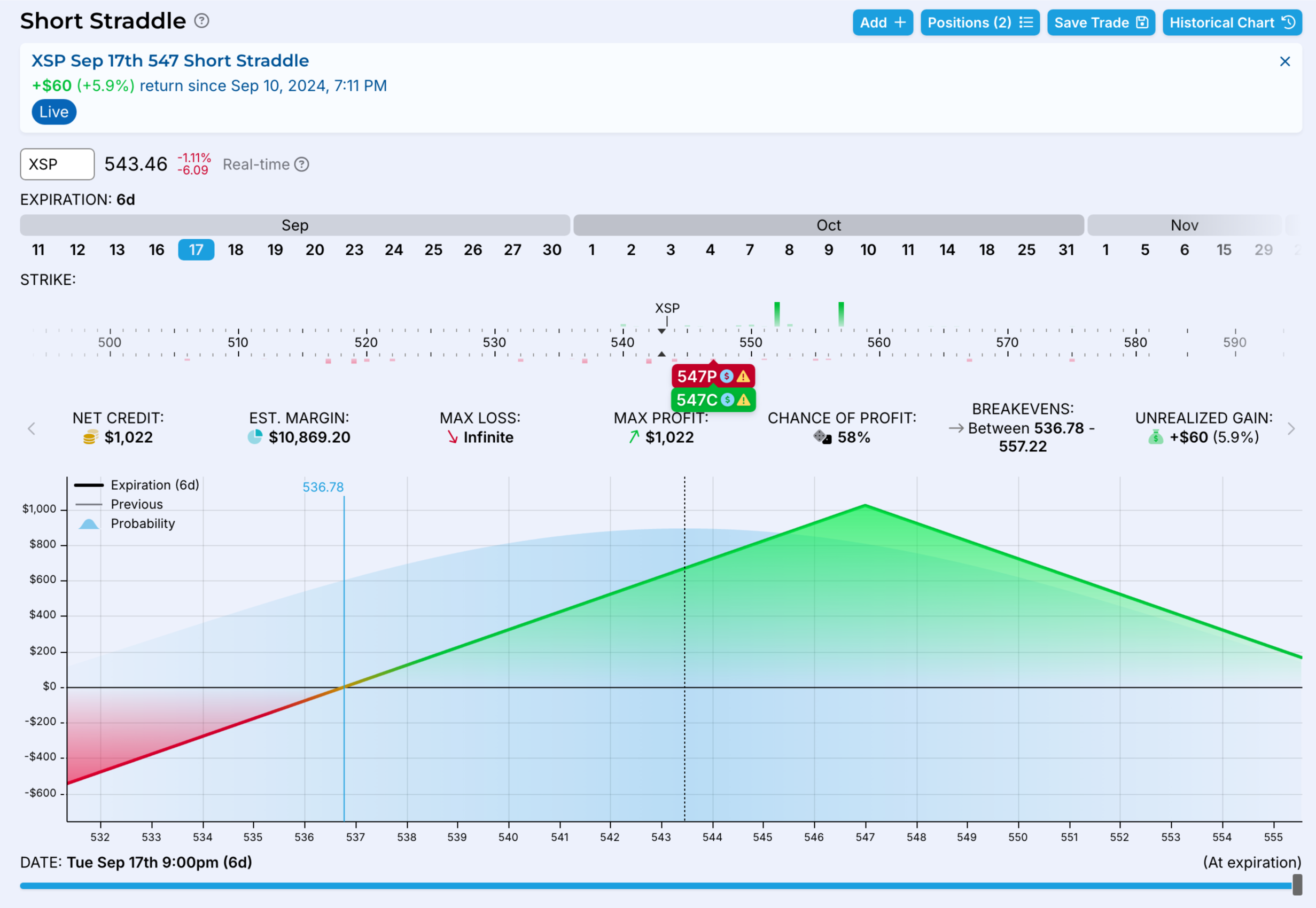Screen dimensions: 1316x908
Task: Open the Positions (2) list
Action: (x=980, y=23)
